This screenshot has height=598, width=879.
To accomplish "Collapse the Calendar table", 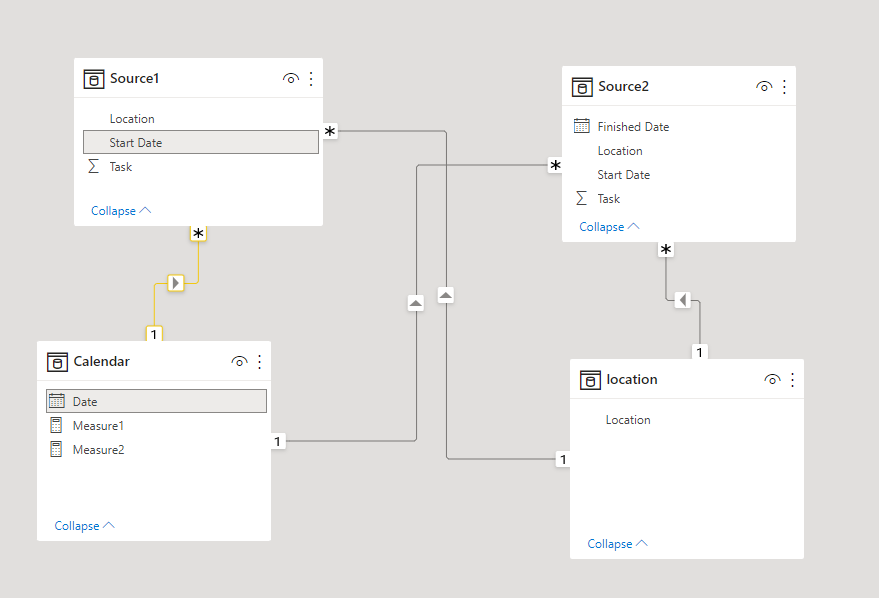I will (x=85, y=526).
